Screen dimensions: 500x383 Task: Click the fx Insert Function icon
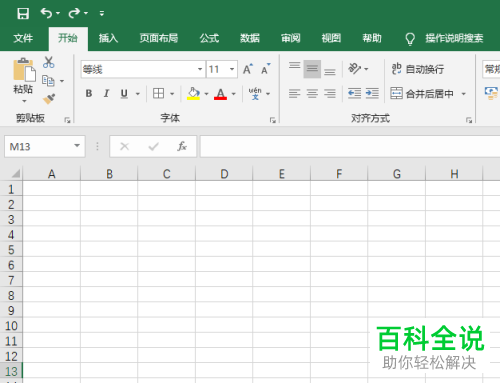(182, 146)
